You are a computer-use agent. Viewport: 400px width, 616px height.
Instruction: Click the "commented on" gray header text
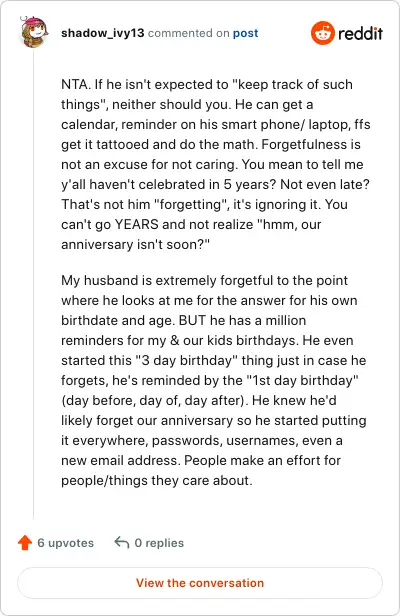pos(189,33)
